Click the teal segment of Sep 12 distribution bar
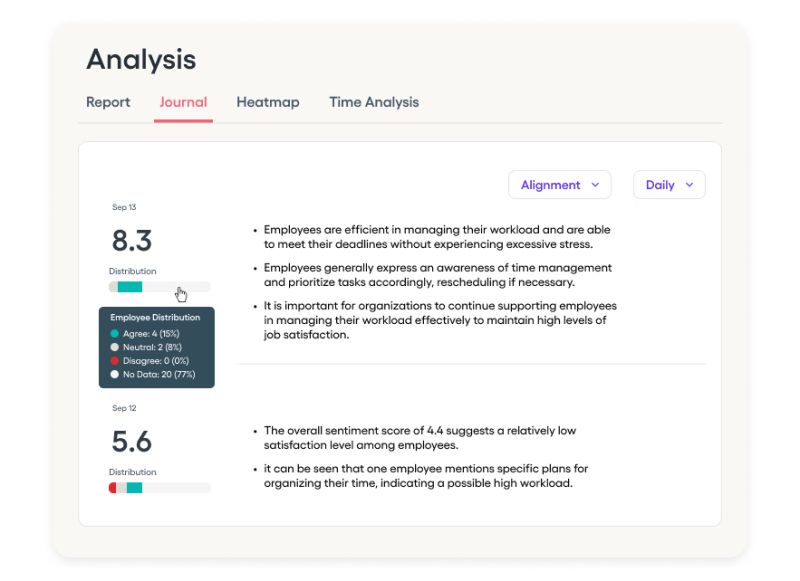This screenshot has height=581, width=800. pyautogui.click(x=134, y=488)
